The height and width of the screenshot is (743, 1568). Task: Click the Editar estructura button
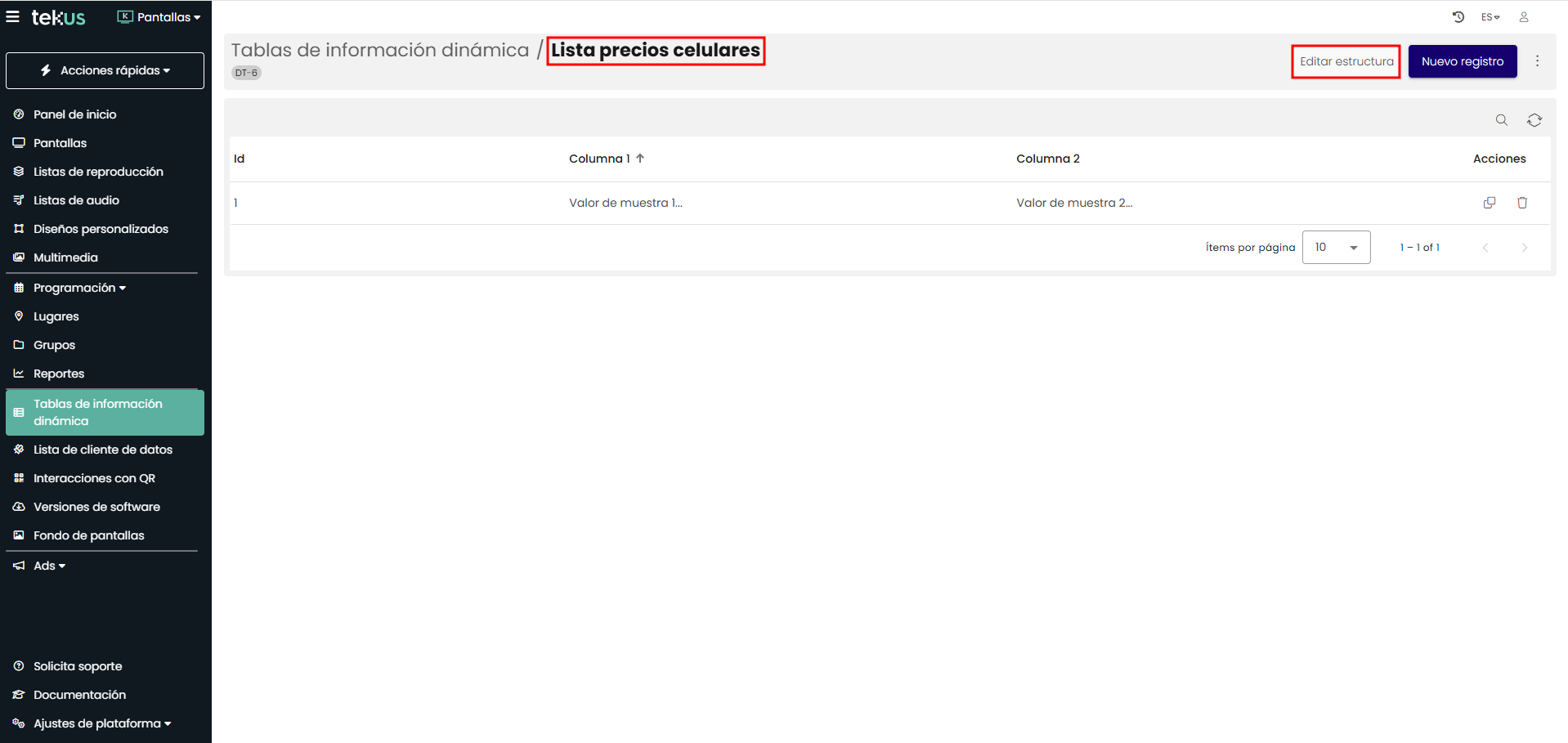(x=1346, y=61)
